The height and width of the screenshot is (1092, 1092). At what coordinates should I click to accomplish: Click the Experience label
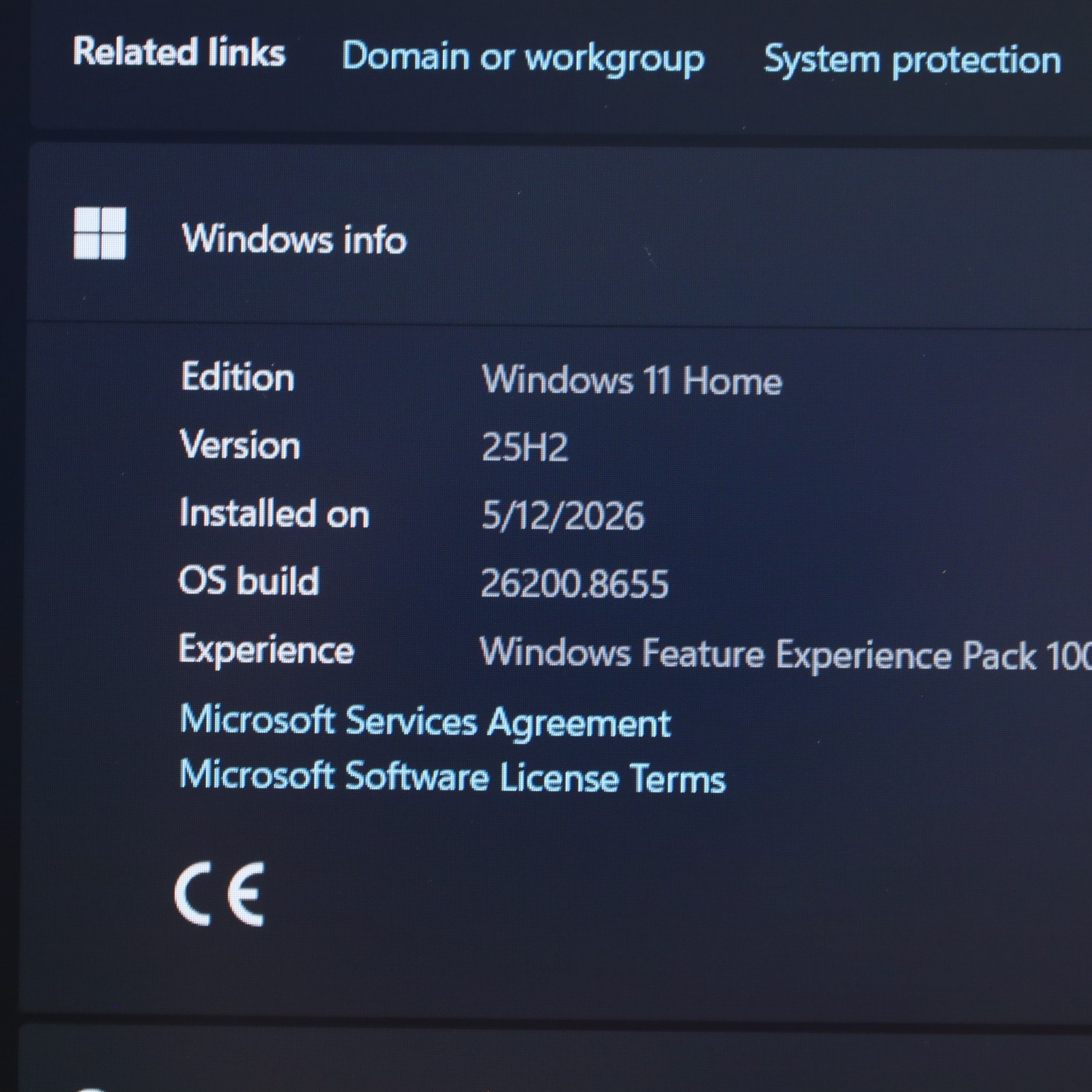click(x=266, y=650)
